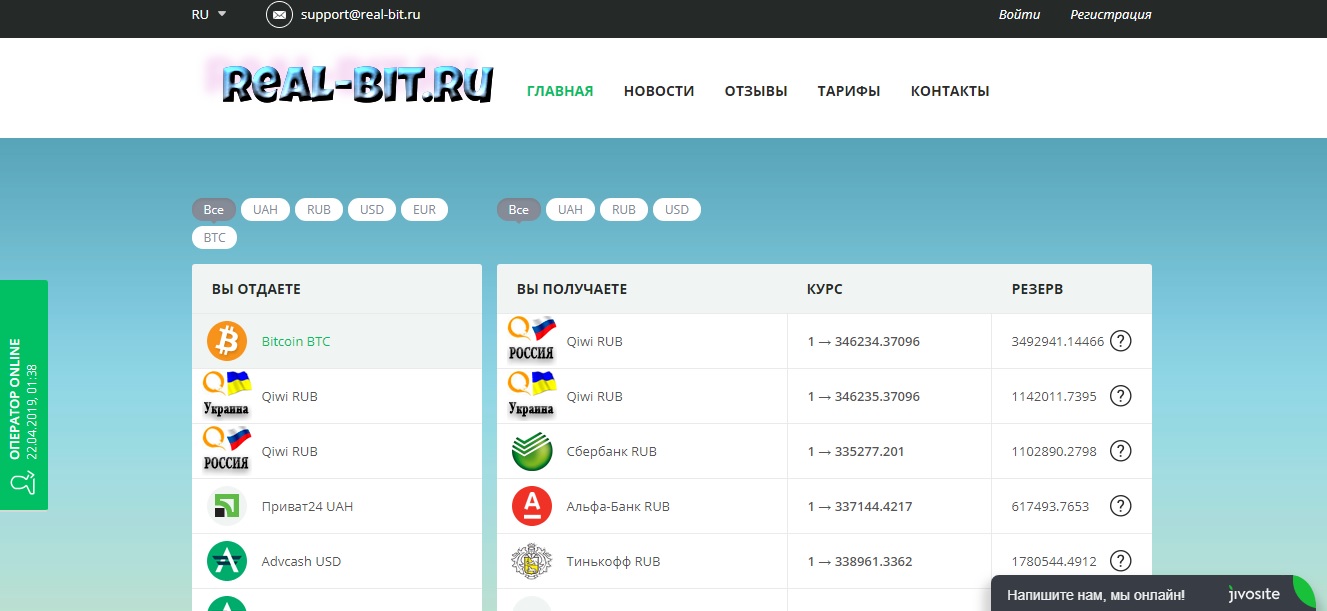Click the Advcash USD icon
This screenshot has width=1327, height=611.
pyautogui.click(x=227, y=561)
